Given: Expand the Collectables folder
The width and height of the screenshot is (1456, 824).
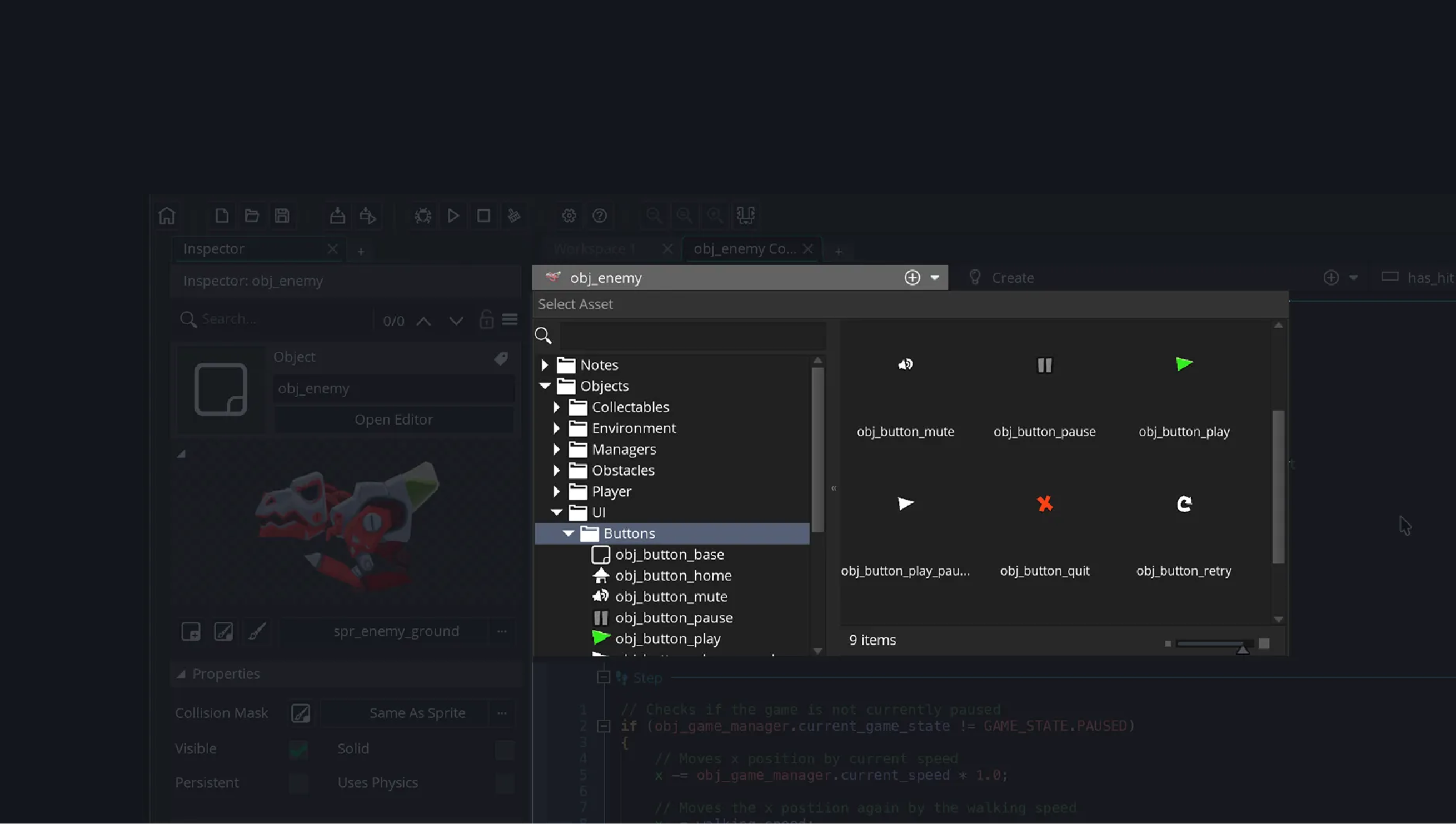Looking at the screenshot, I should [x=556, y=407].
